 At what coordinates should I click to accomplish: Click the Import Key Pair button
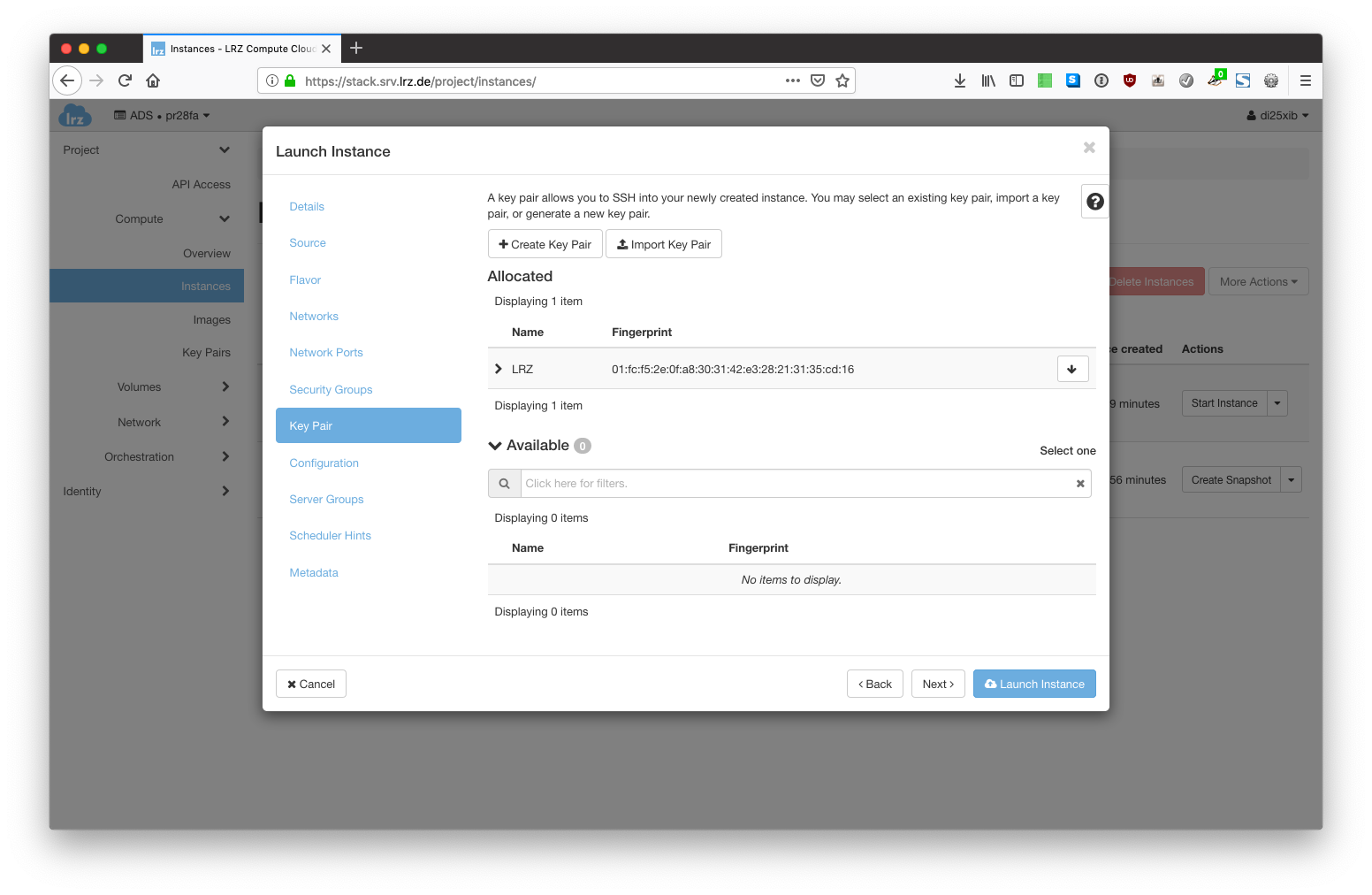pos(663,244)
